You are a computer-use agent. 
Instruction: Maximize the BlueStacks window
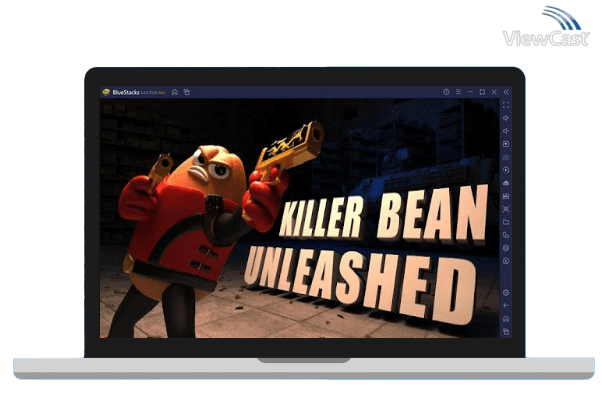[x=482, y=92]
